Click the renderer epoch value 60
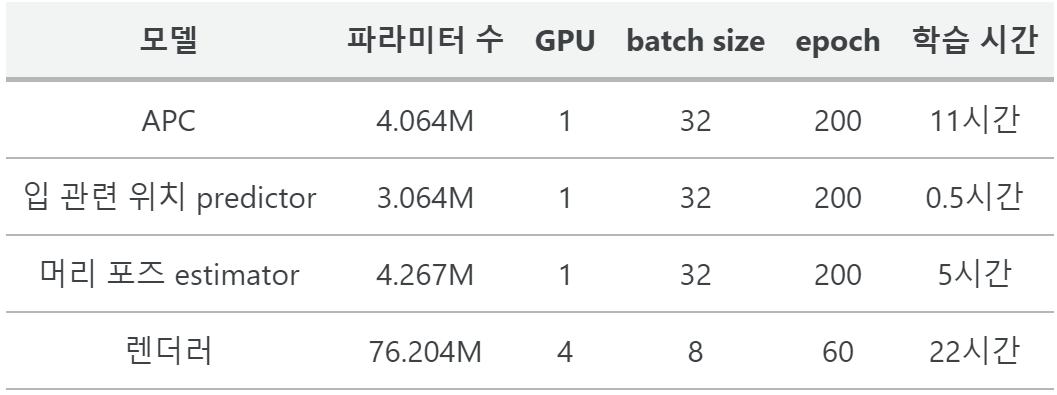 pyautogui.click(x=838, y=352)
